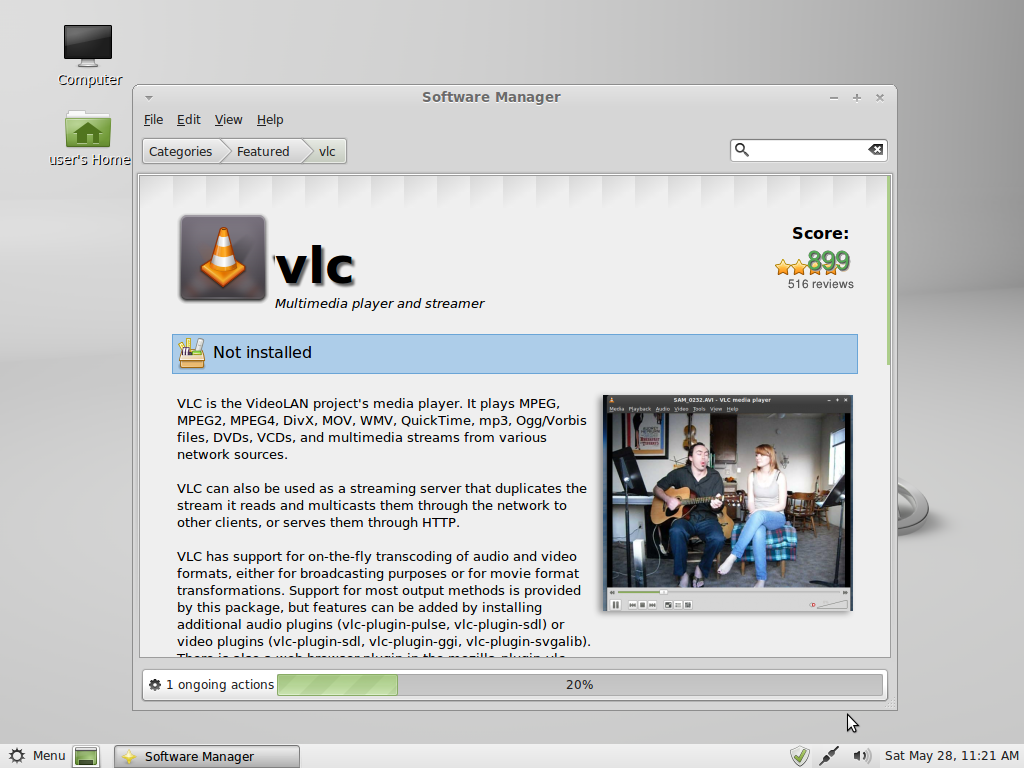Click the vlc title heading
The width and height of the screenshot is (1024, 768).
tap(315, 266)
